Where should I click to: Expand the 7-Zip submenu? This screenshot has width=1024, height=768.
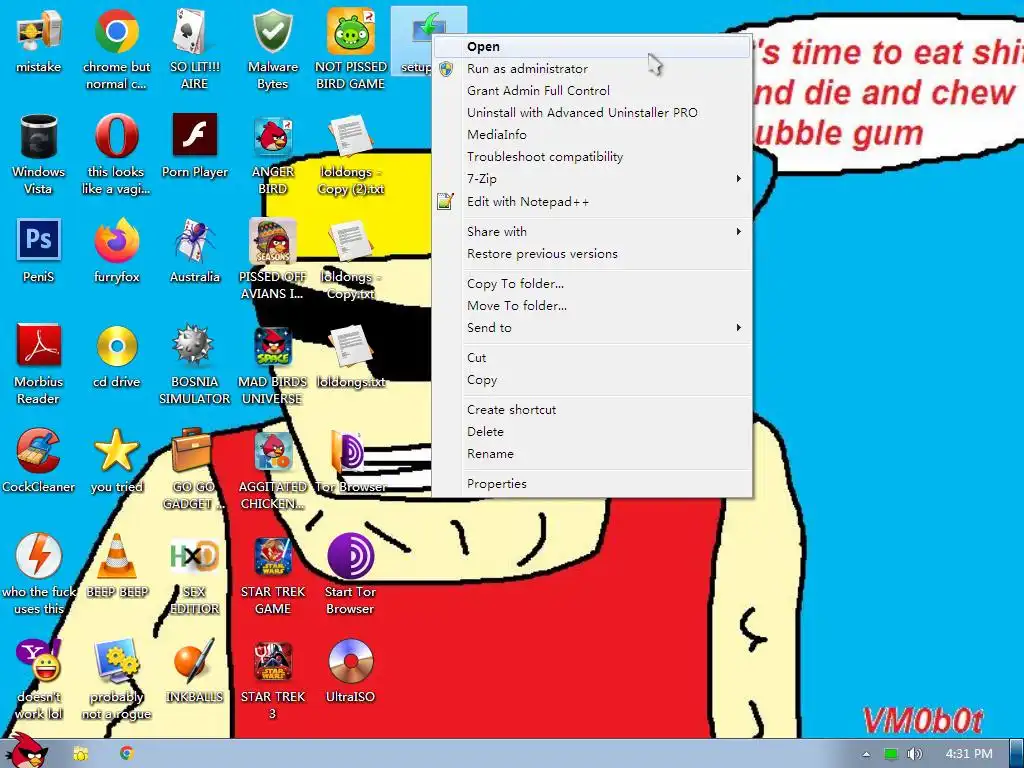point(592,178)
